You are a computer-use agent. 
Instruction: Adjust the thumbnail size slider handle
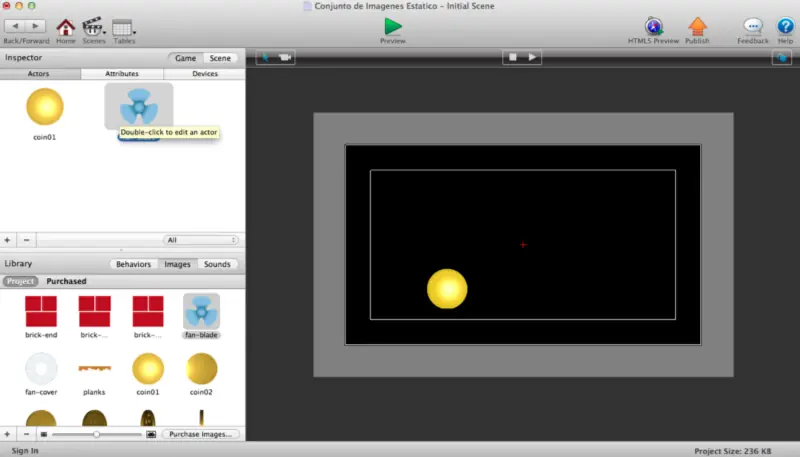pos(96,435)
